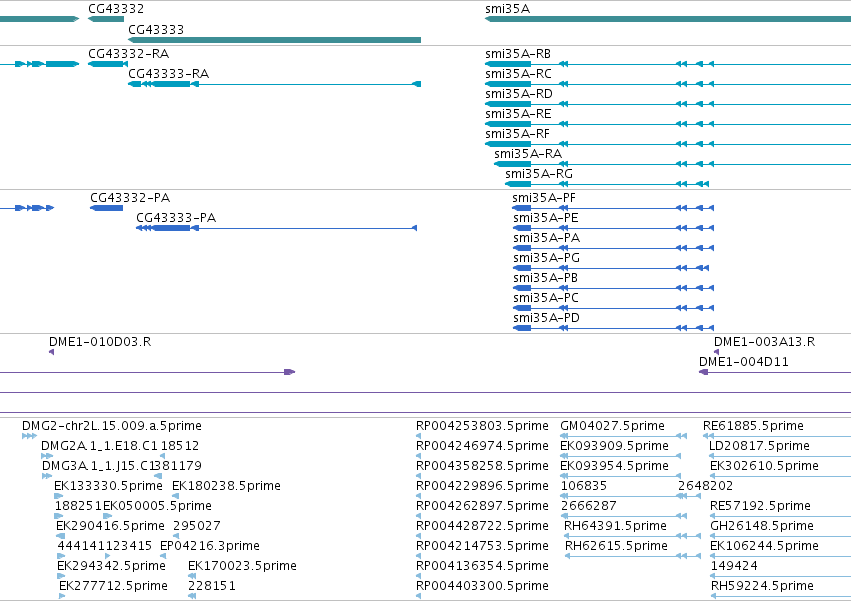Click transcript smi35A-RG label
Viewport: 851px width, 601px height.
[539, 174]
